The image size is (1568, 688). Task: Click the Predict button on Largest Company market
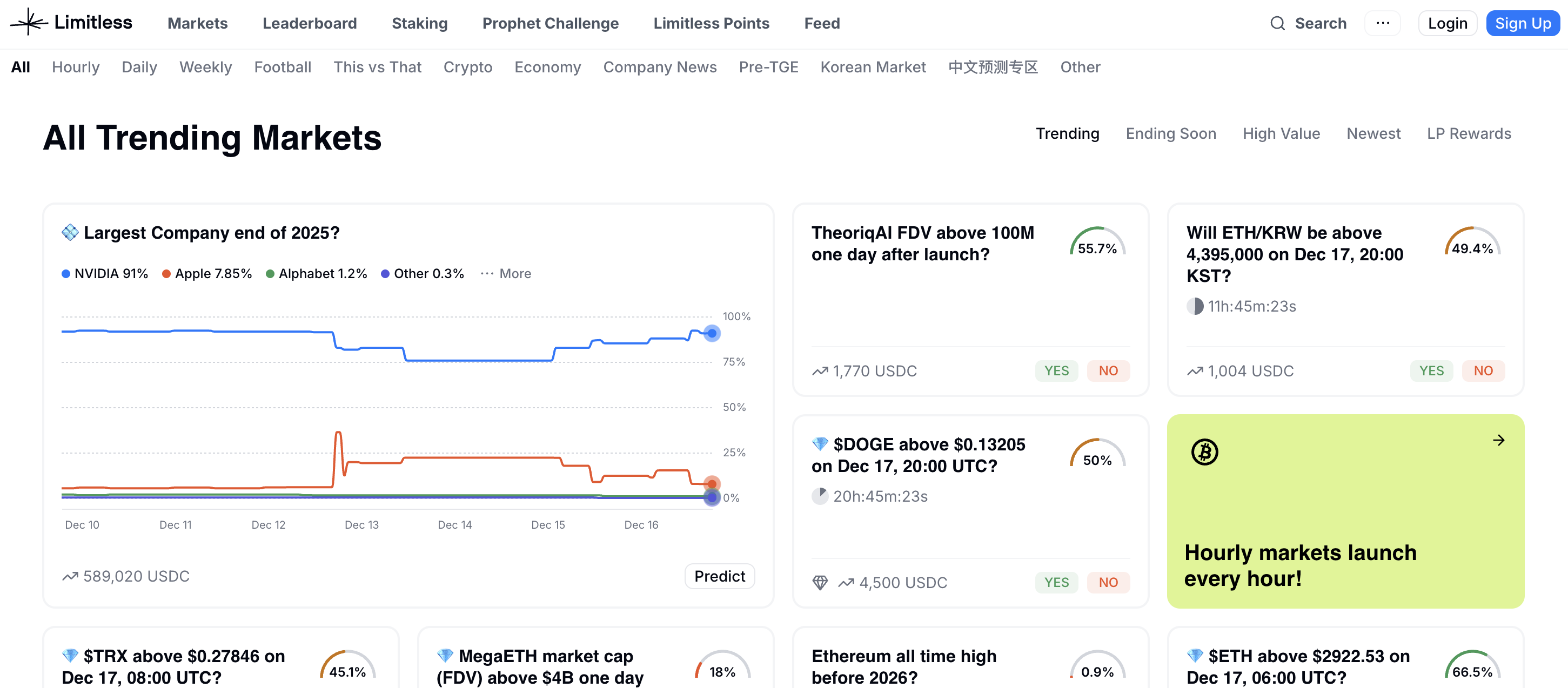click(x=720, y=576)
